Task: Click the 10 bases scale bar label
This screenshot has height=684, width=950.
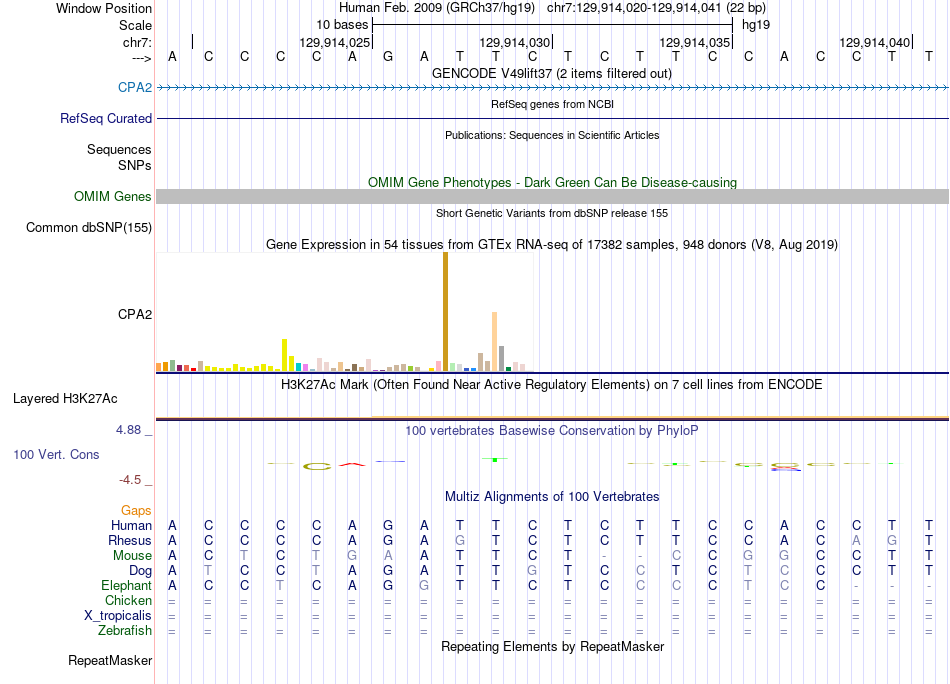Action: tap(342, 25)
